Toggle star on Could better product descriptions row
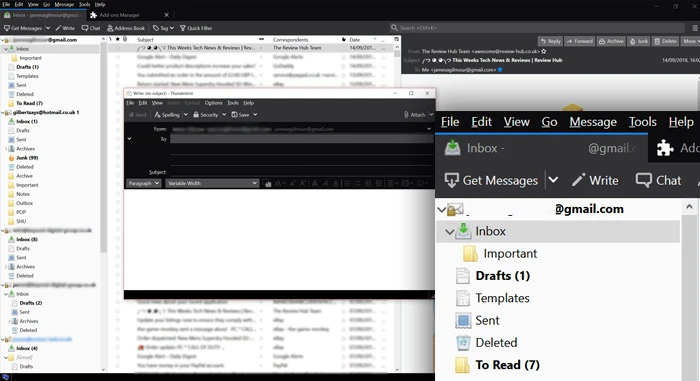The width and height of the screenshot is (700, 381). [x=118, y=66]
